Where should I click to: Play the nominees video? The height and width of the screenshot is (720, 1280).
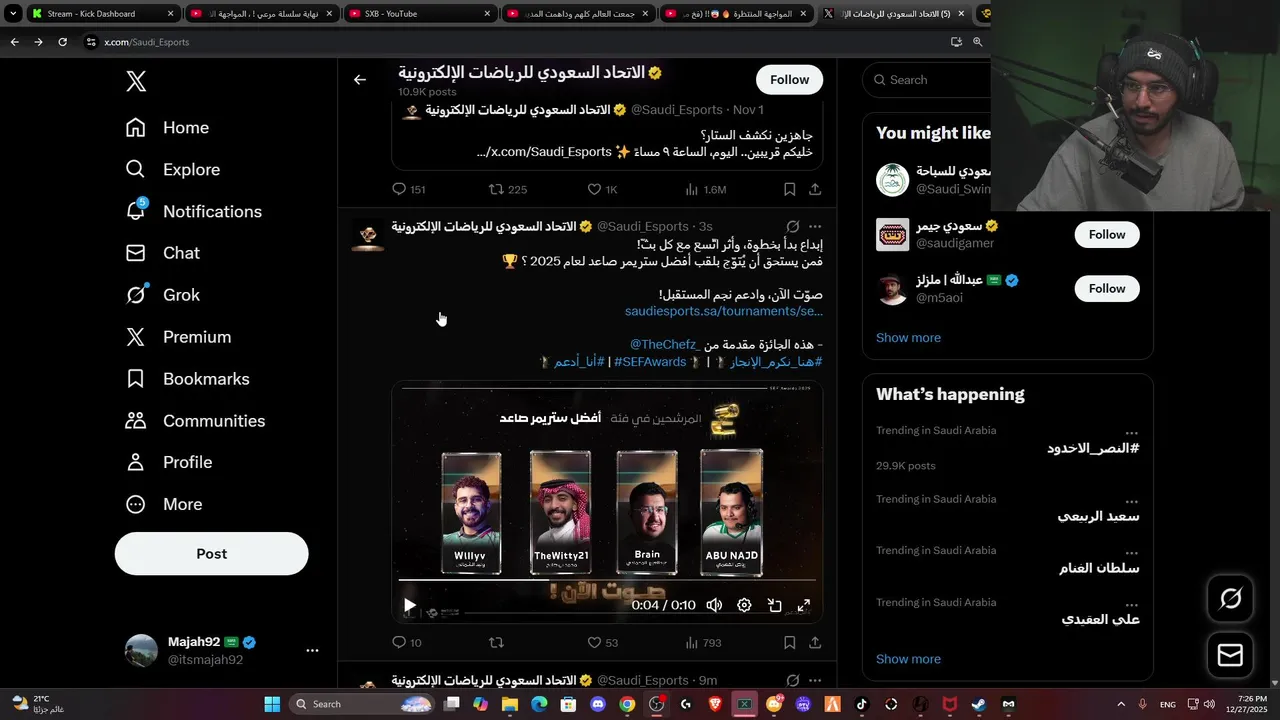409,605
